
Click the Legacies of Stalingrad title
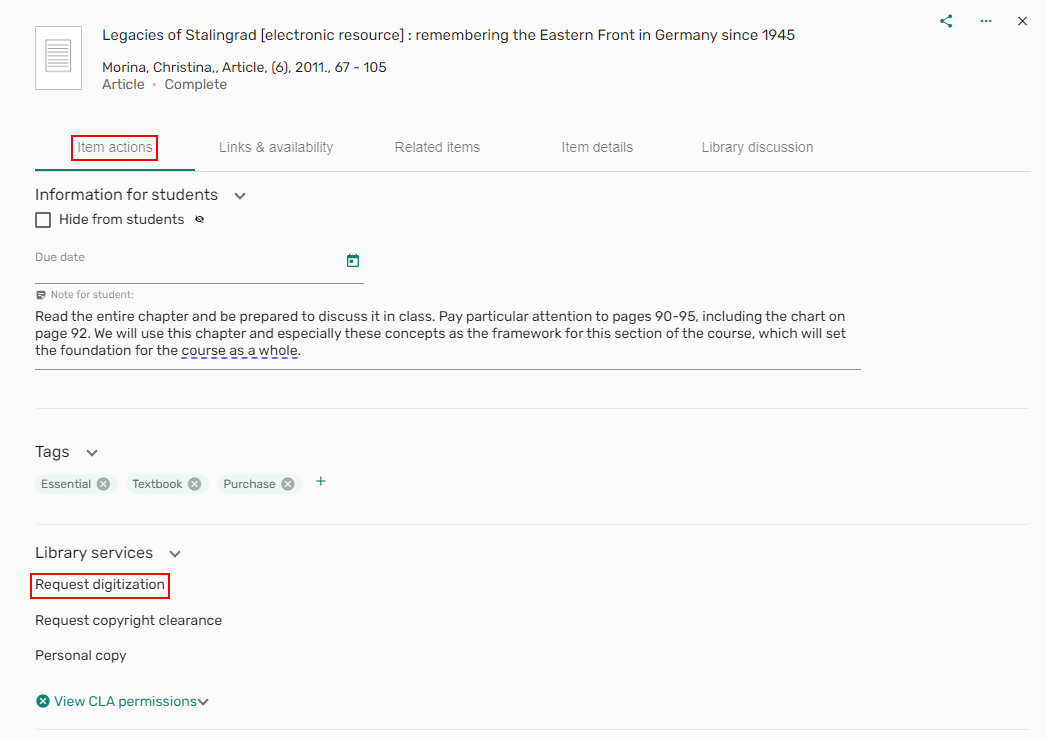tap(448, 35)
